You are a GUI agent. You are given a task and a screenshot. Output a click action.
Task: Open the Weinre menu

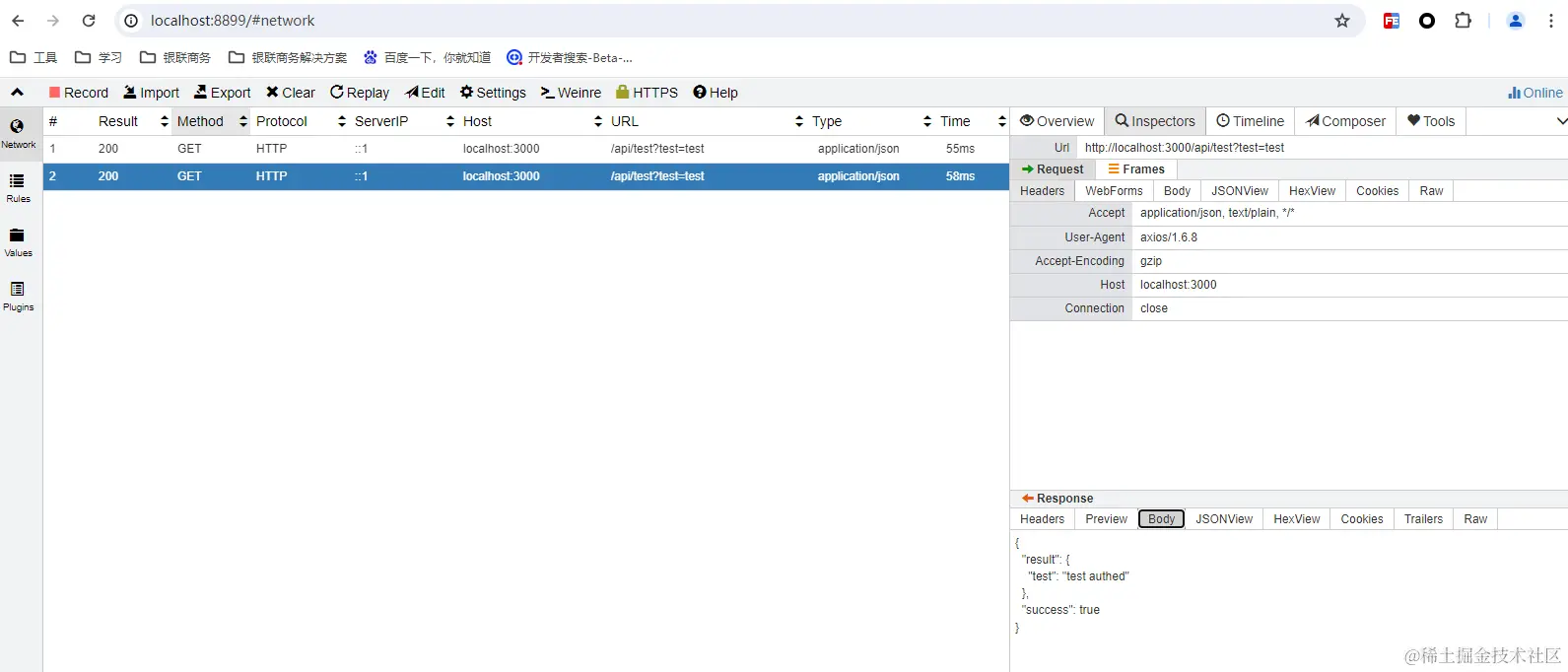pos(572,93)
